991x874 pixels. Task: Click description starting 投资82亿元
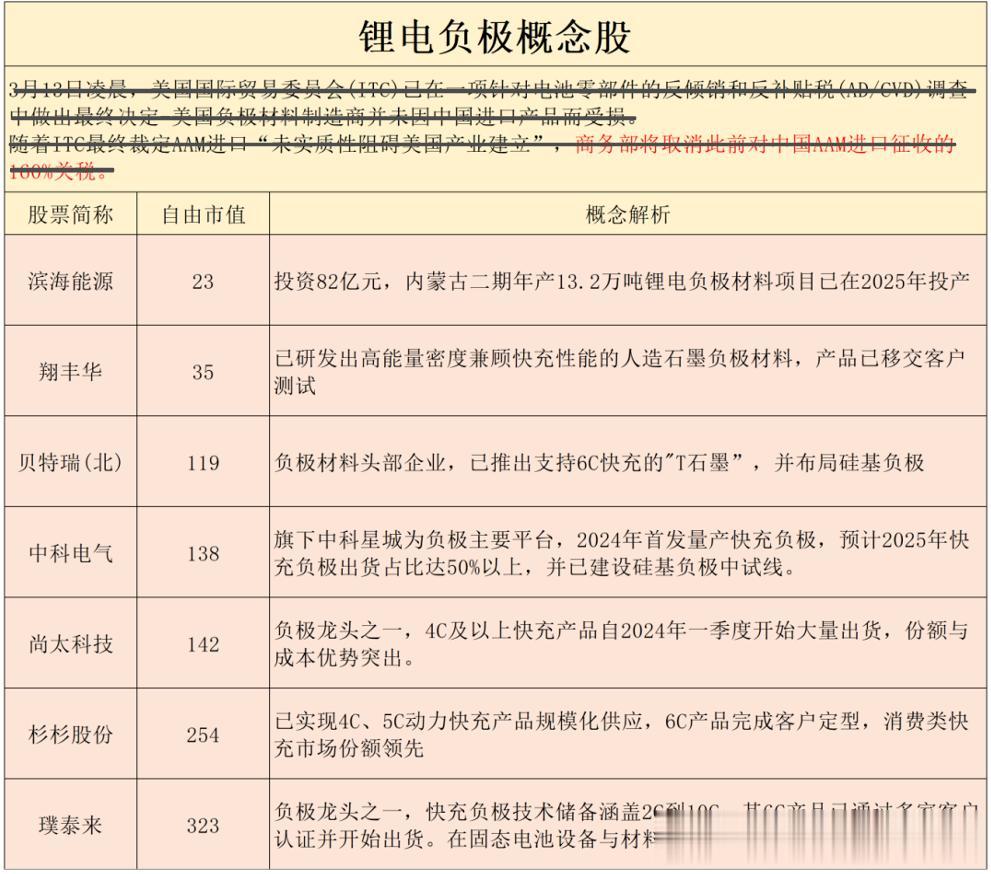click(x=622, y=281)
